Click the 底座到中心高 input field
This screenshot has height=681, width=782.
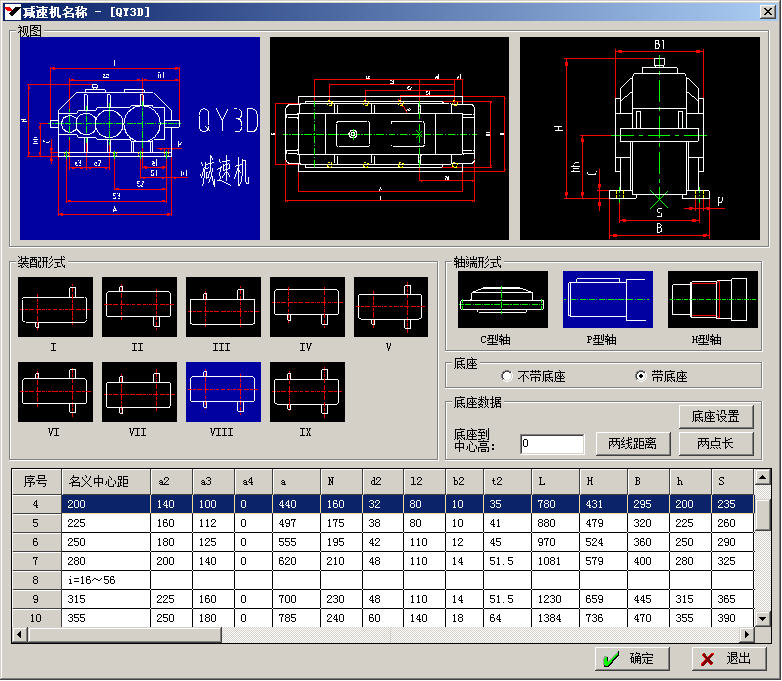pyautogui.click(x=552, y=444)
